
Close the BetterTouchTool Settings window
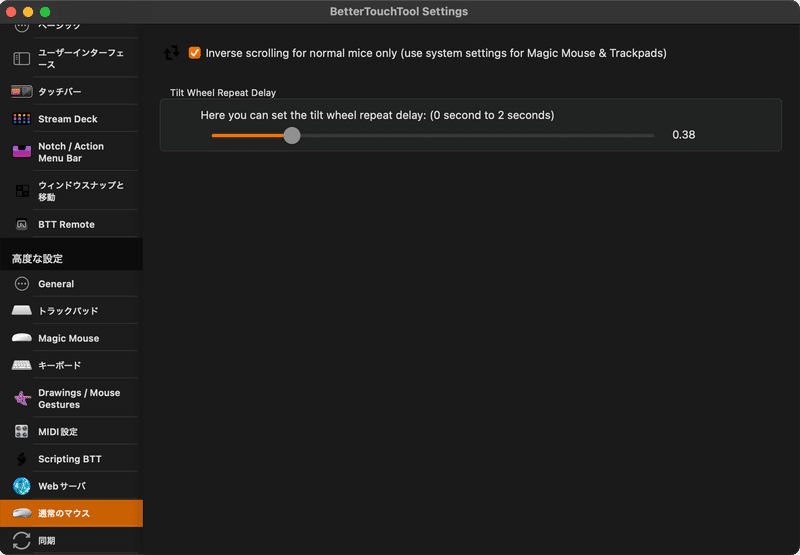tap(11, 11)
